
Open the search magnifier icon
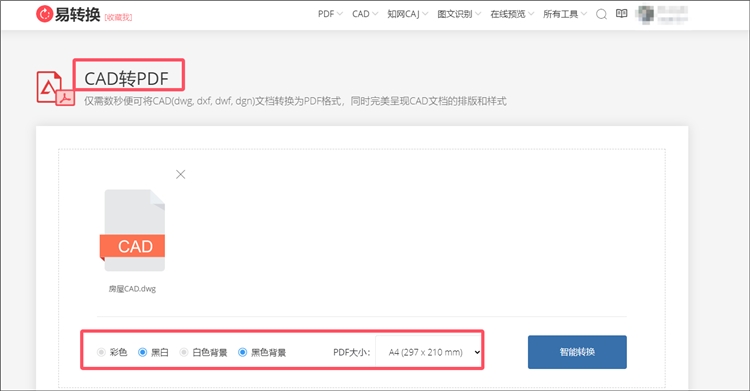click(x=601, y=14)
